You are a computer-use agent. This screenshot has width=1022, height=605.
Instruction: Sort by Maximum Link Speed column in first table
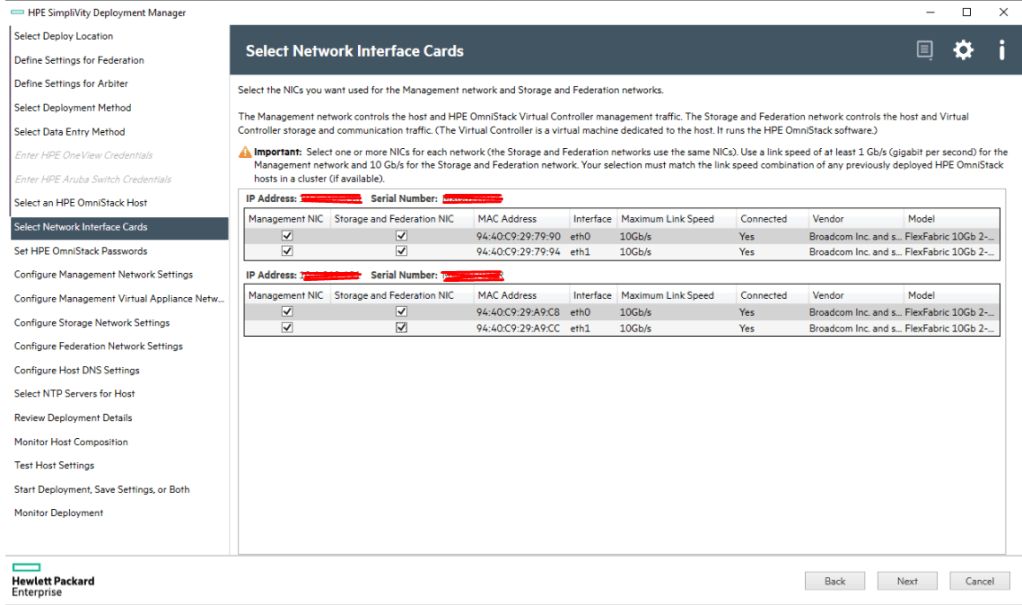point(667,219)
